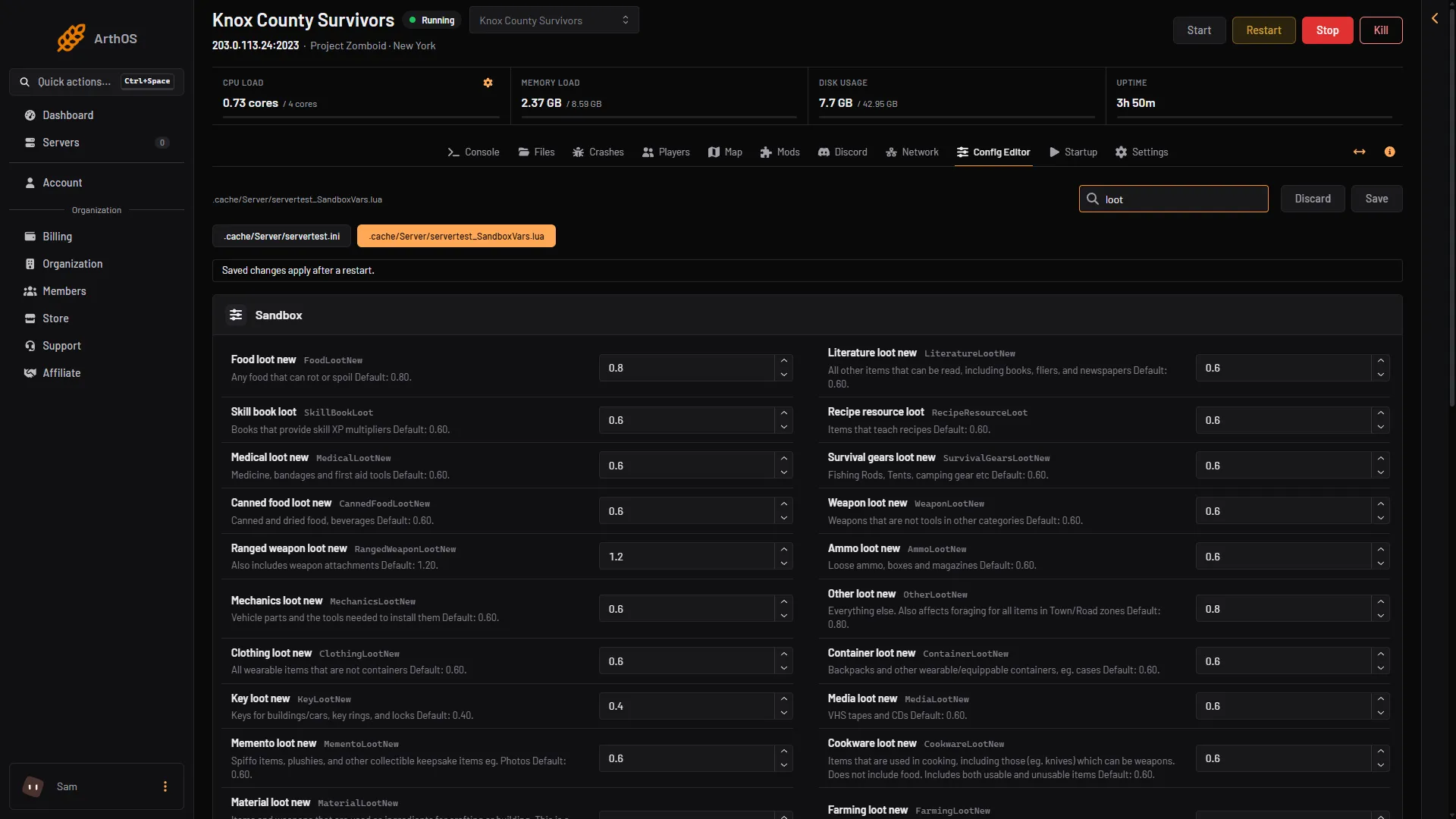
Task: Click the Medical loot new value field
Action: (x=686, y=466)
